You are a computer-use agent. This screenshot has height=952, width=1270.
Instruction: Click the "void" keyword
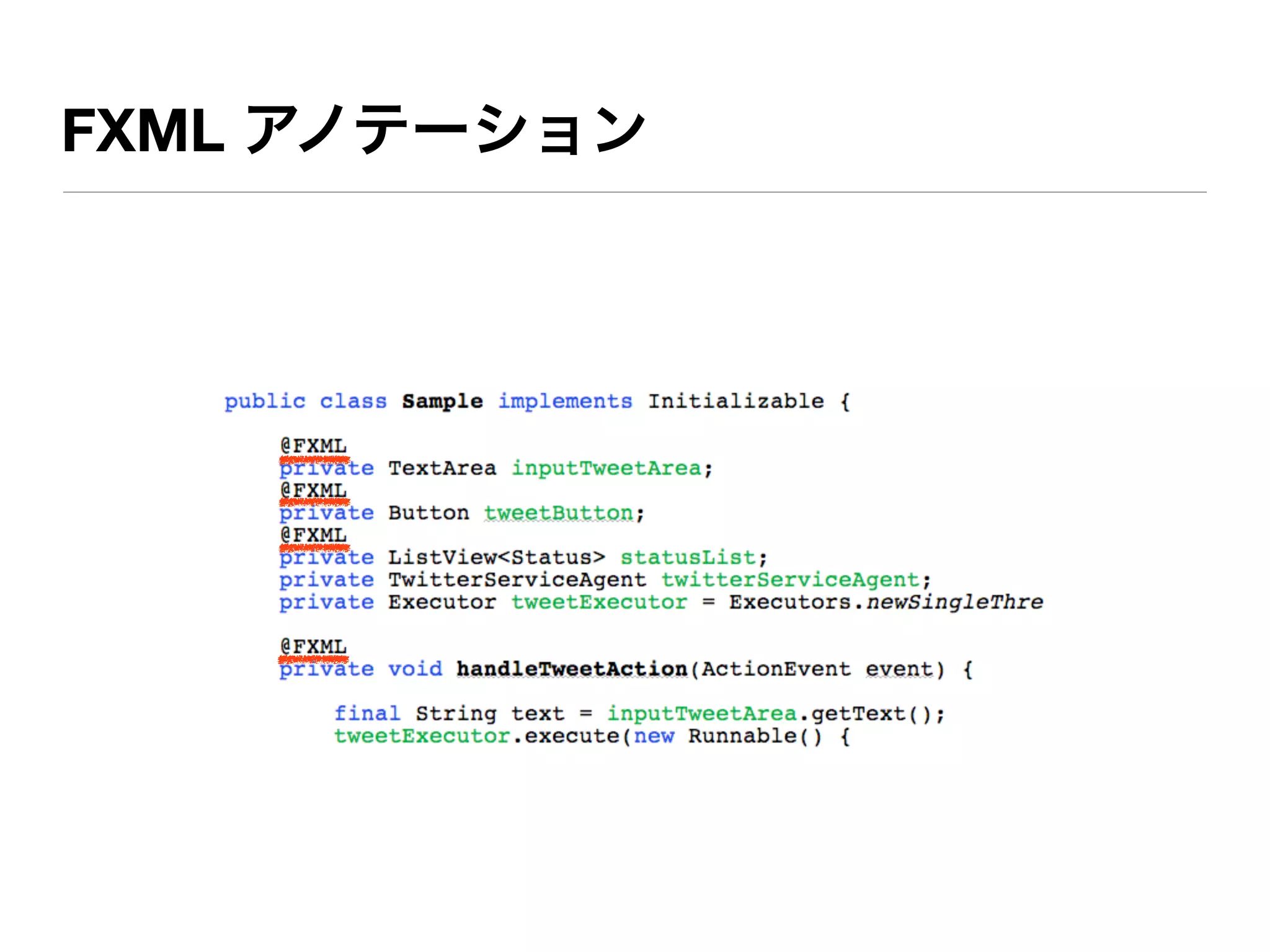pos(415,669)
